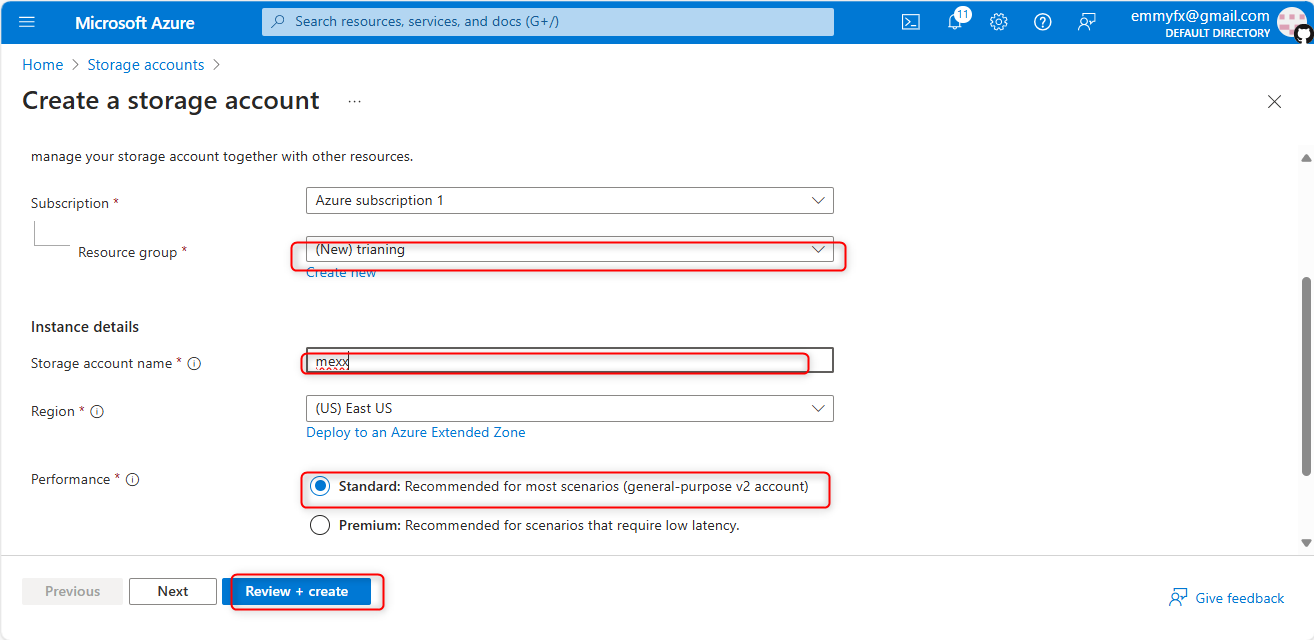Click info icon next to Storage account name

194,364
